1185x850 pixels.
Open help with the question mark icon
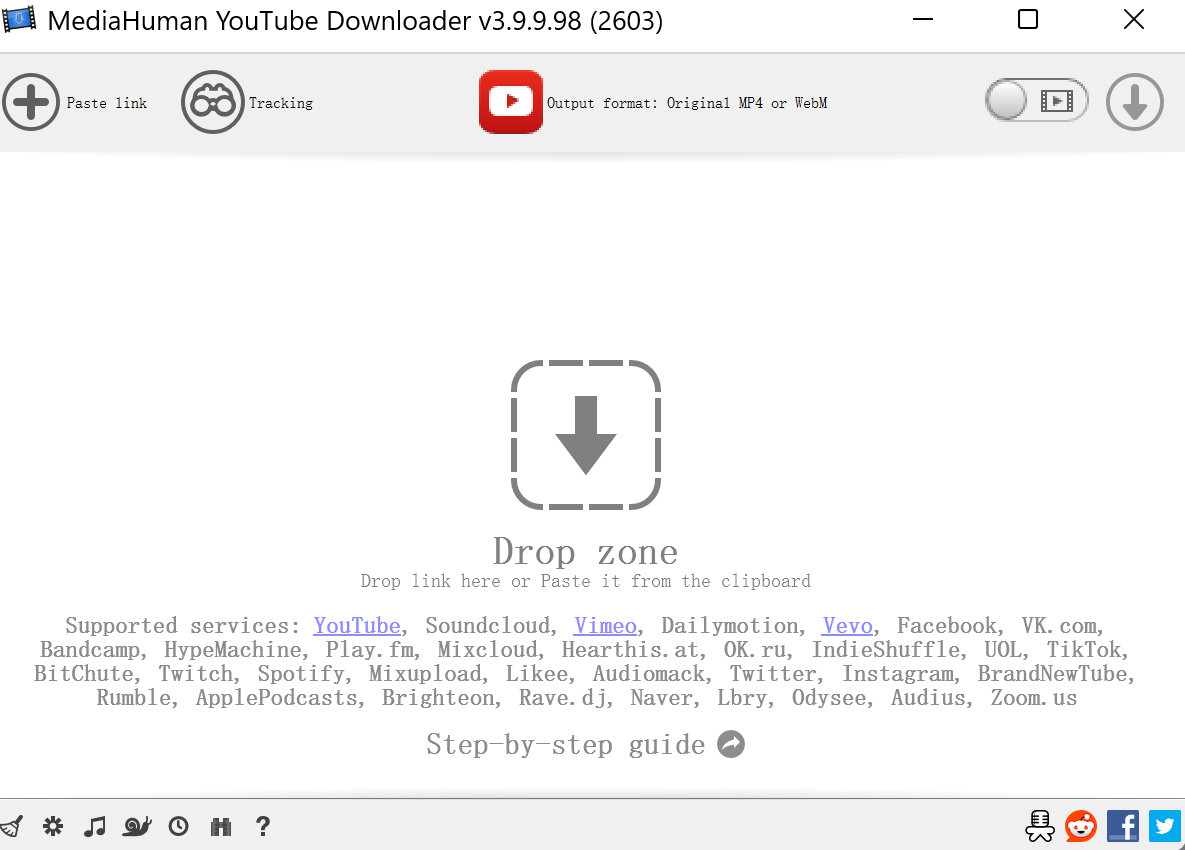(262, 827)
